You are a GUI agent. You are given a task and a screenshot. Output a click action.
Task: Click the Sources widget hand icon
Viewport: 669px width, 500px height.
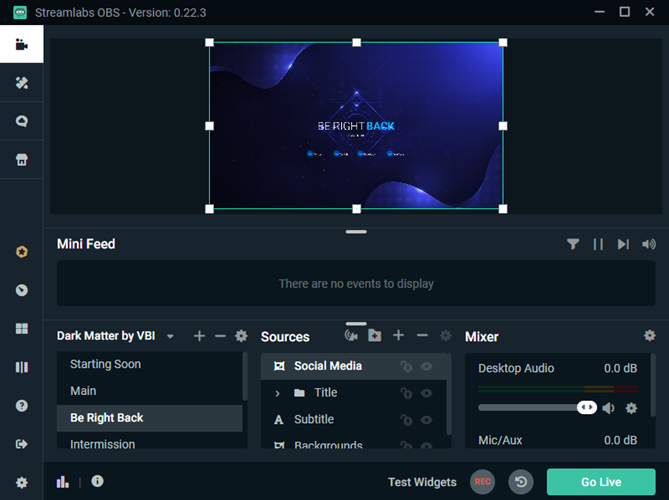(351, 335)
